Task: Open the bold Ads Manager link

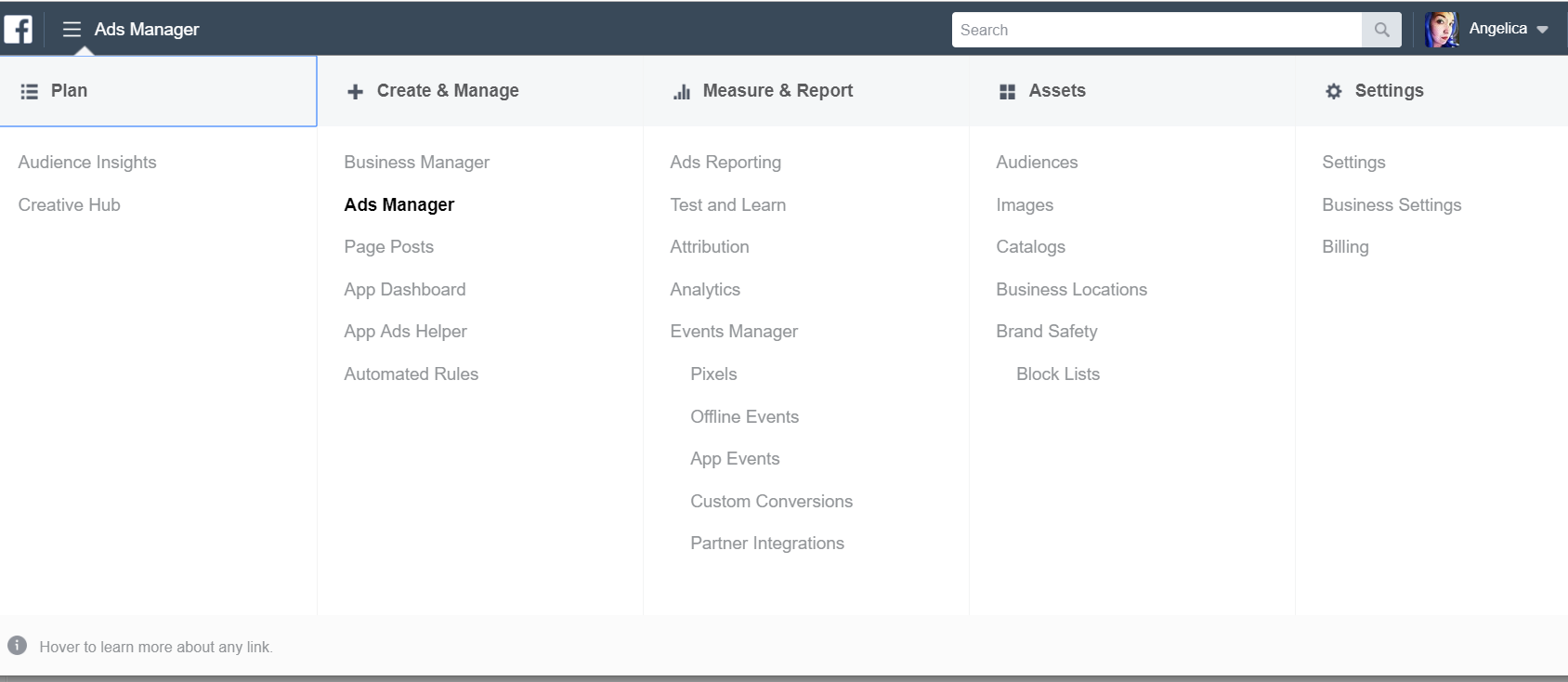Action: tap(399, 205)
